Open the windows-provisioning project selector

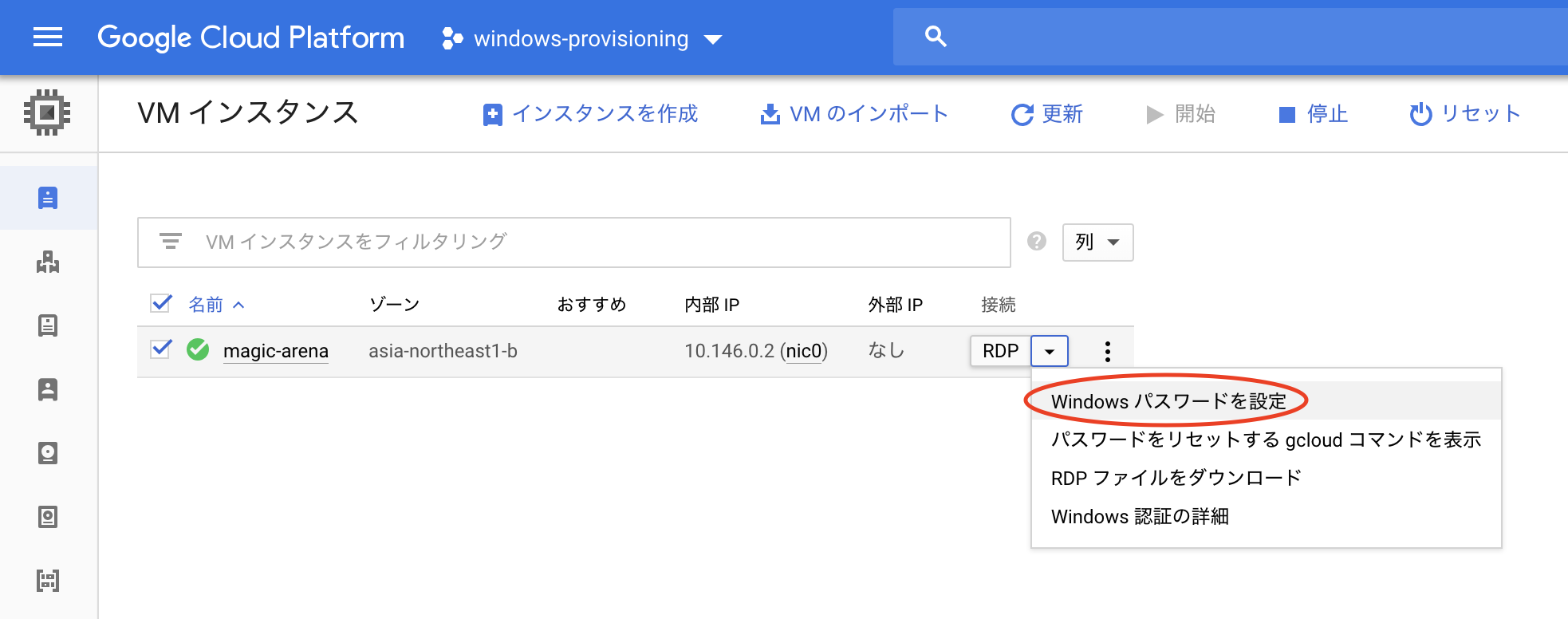point(582,38)
